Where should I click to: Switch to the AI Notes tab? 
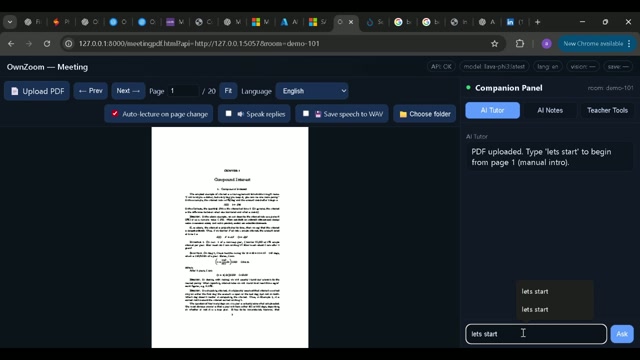(x=550, y=110)
